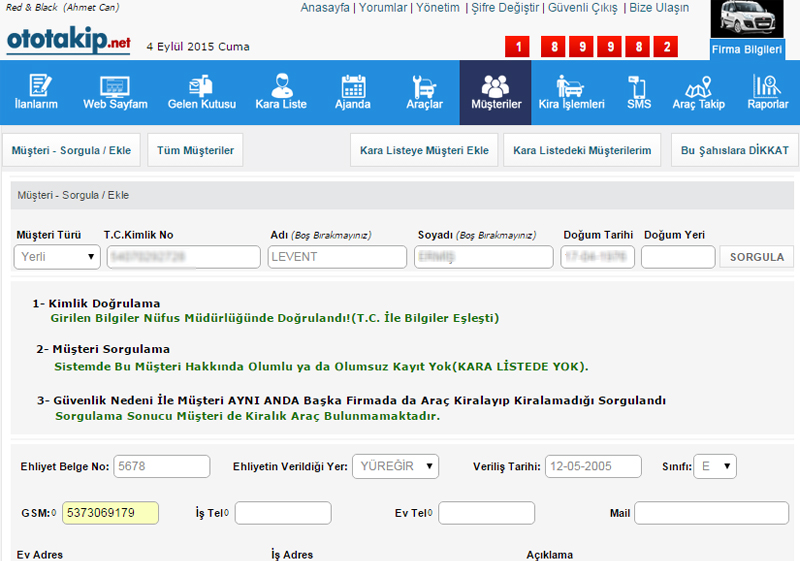Viewport: 800px width, 561px height.
Task: Open Kara Listedeki Müşterilerim tab
Action: point(581,150)
